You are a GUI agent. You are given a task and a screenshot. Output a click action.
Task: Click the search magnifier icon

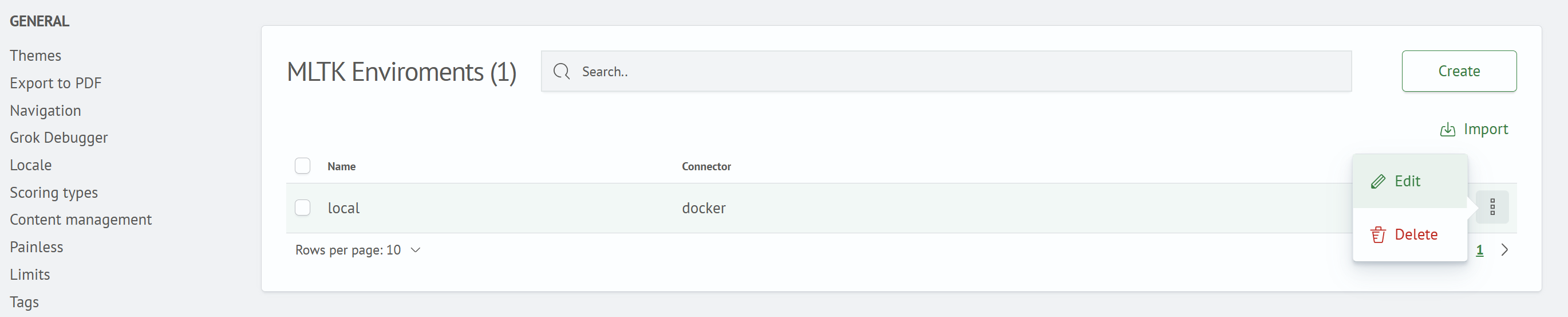pyautogui.click(x=561, y=71)
